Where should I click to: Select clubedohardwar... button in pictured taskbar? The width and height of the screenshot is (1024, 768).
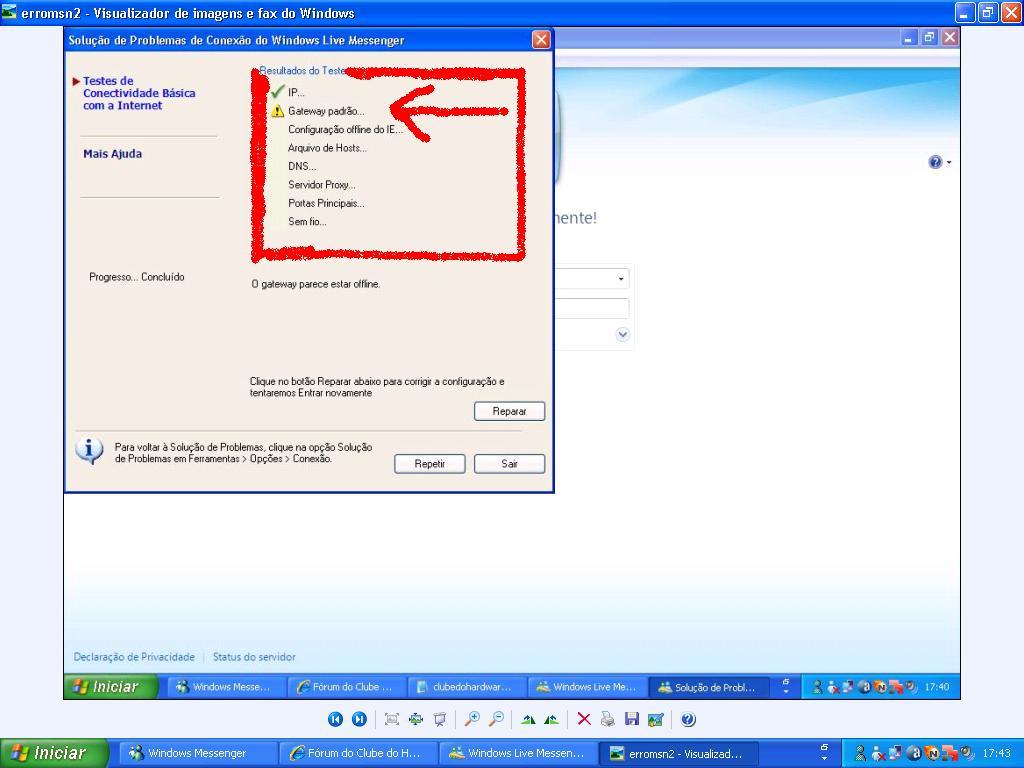[466, 687]
